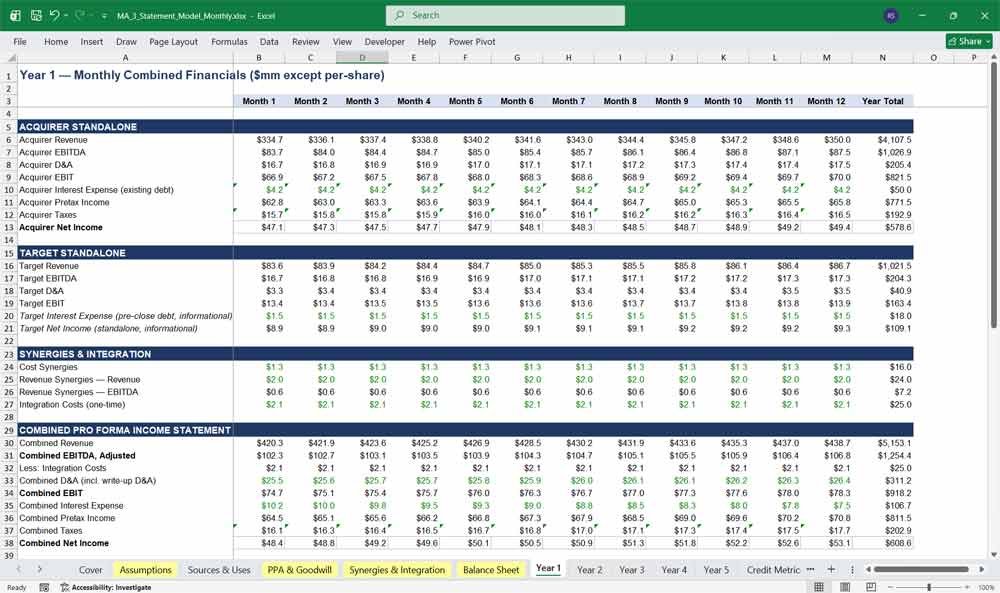This screenshot has height=593, width=1000.
Task: Open the undo history dropdown arrow
Action: pyautogui.click(x=66, y=15)
